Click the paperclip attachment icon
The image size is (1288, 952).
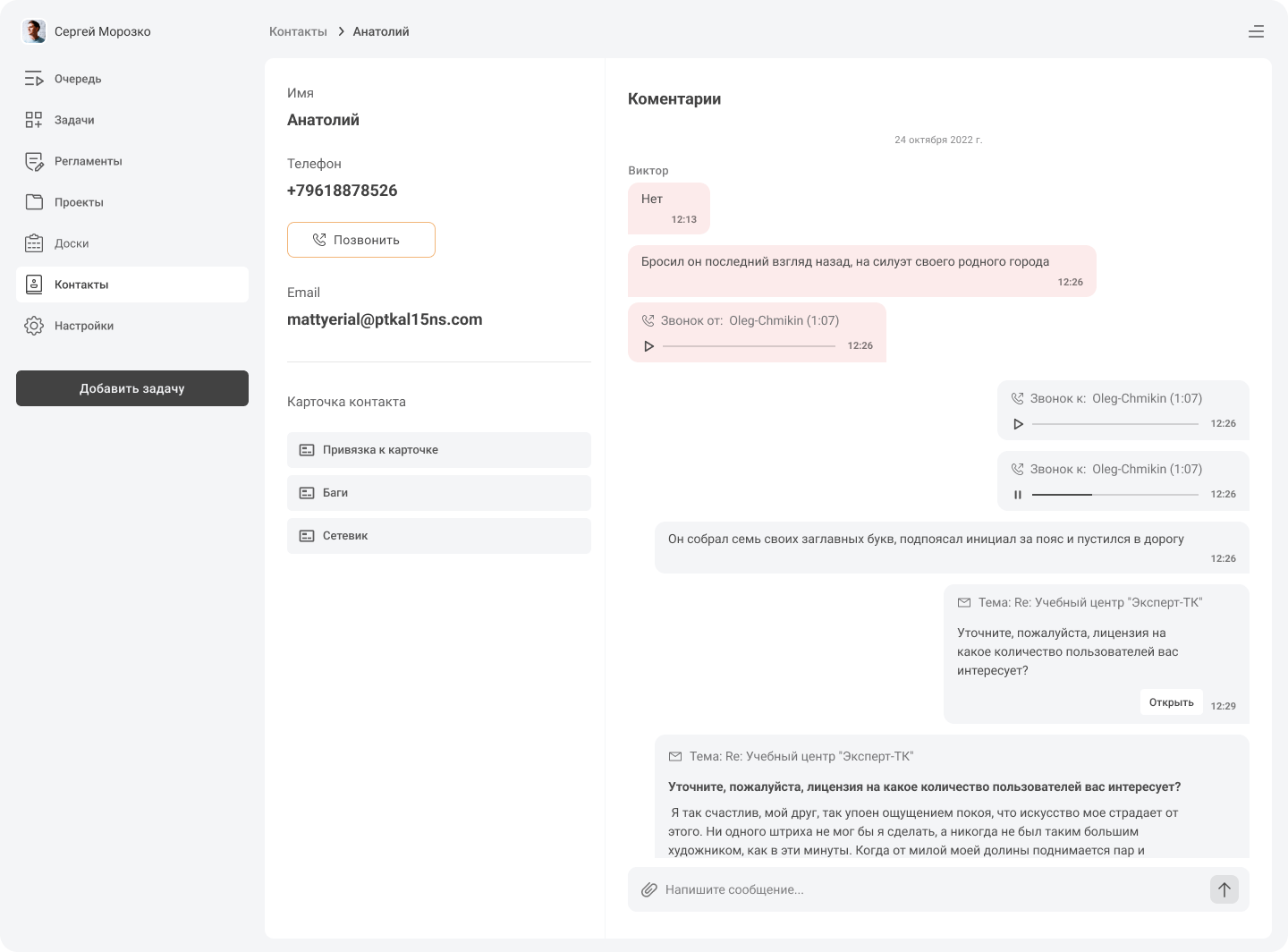(649, 889)
